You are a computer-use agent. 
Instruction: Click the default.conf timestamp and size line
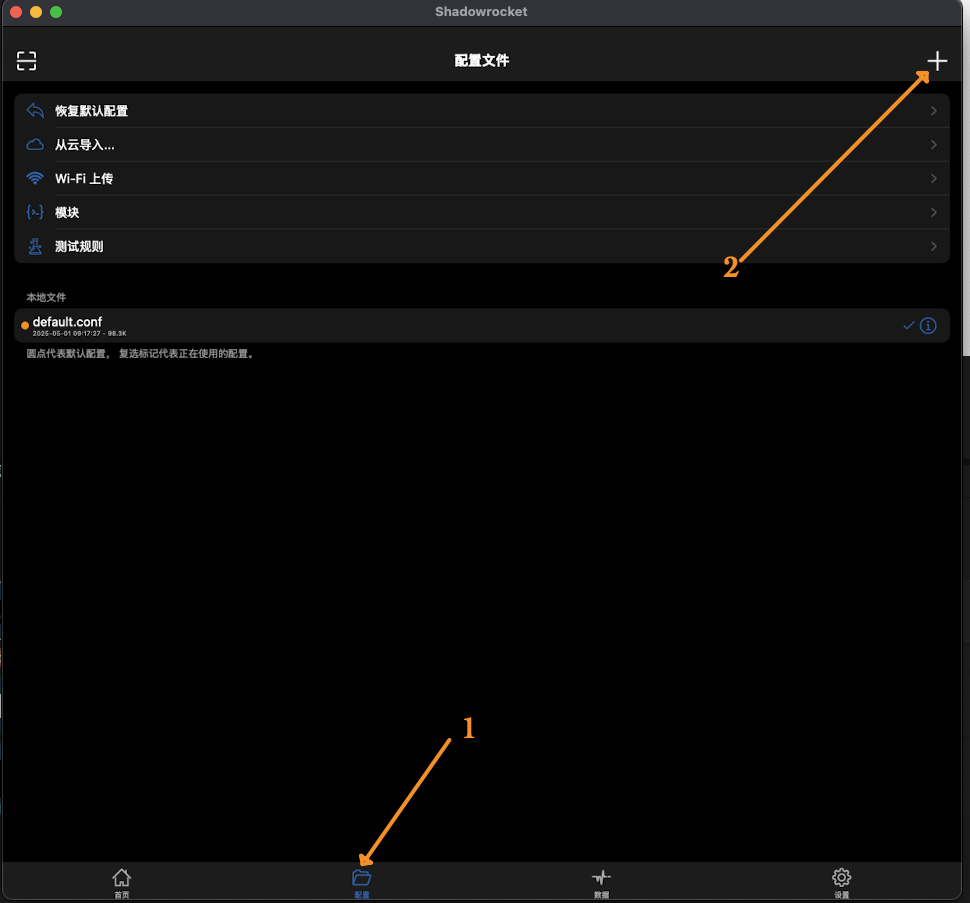pyautogui.click(x=79, y=333)
